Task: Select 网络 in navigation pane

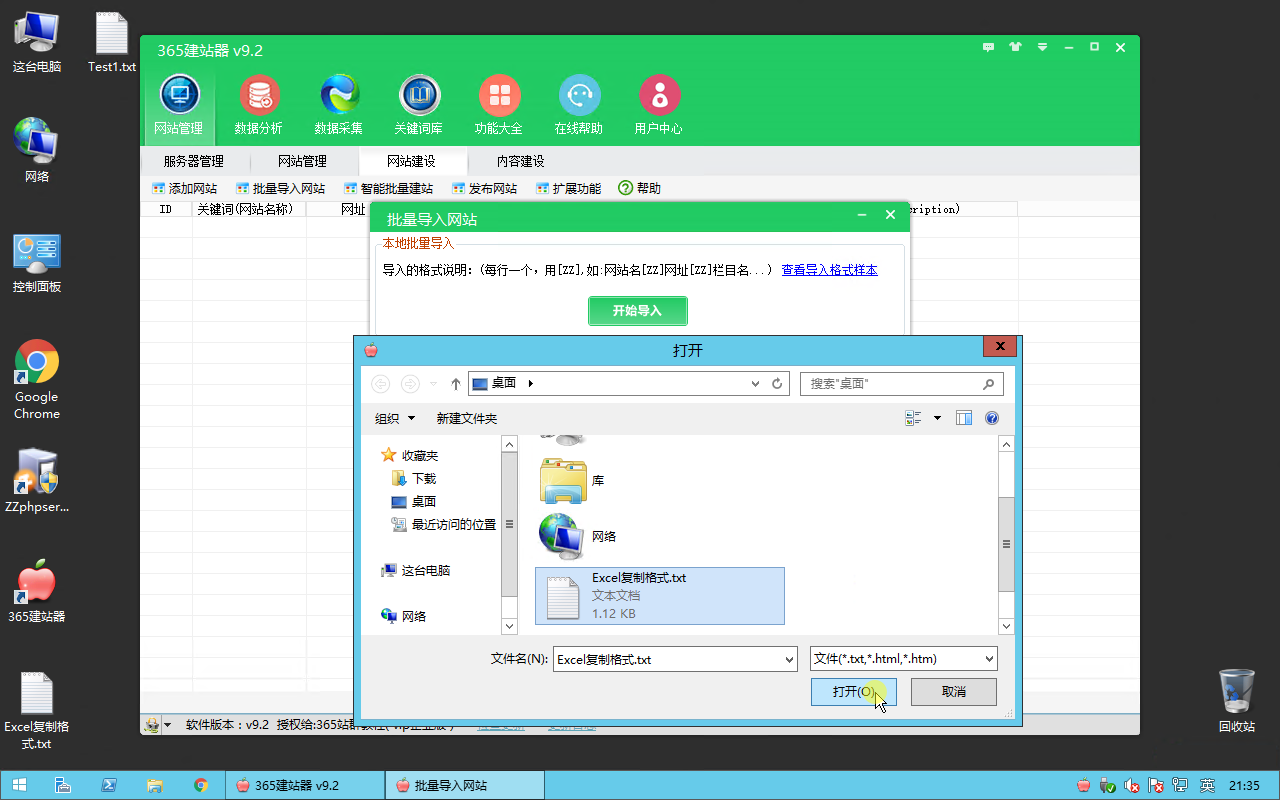Action: click(404, 617)
